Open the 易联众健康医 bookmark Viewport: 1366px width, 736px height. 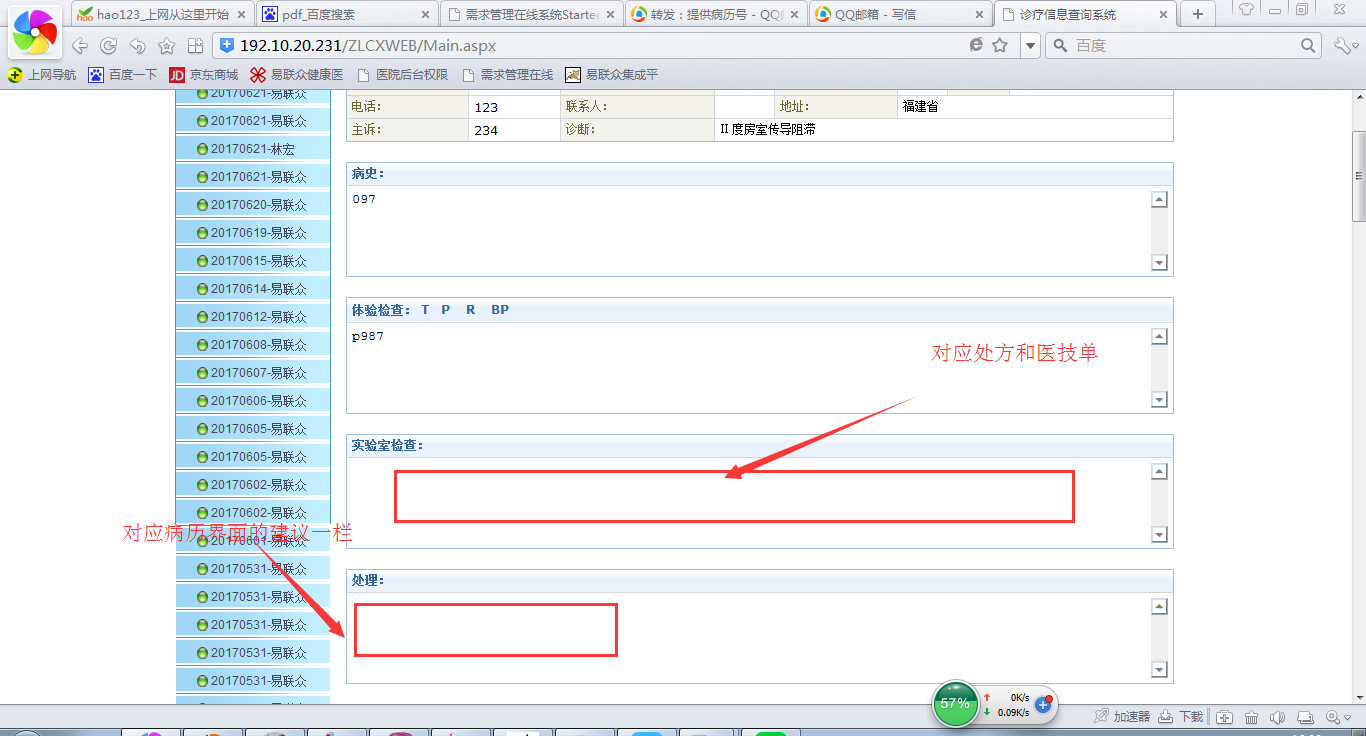(296, 75)
